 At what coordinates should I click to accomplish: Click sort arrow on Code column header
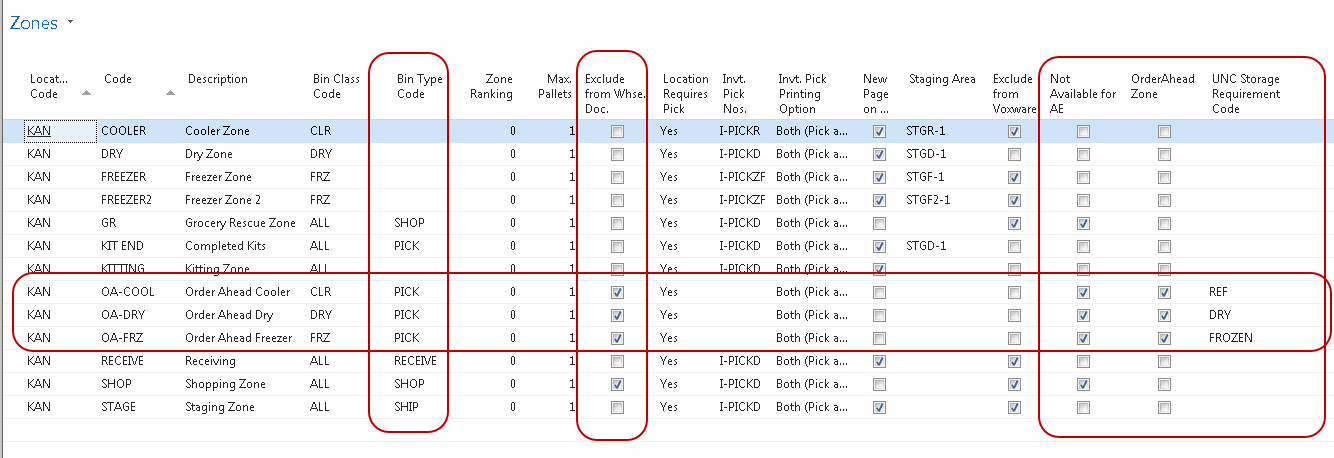pyautogui.click(x=170, y=93)
